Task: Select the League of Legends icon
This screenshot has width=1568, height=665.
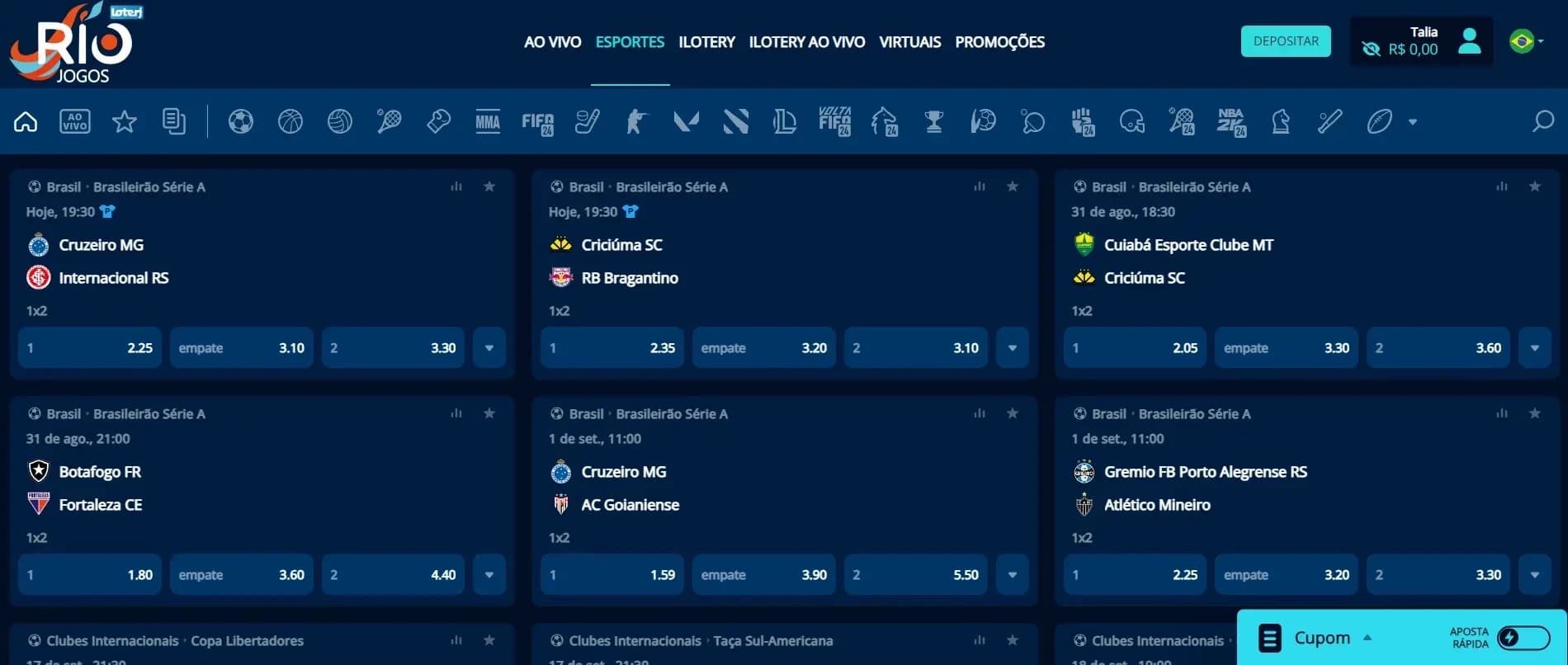Action: coord(785,122)
